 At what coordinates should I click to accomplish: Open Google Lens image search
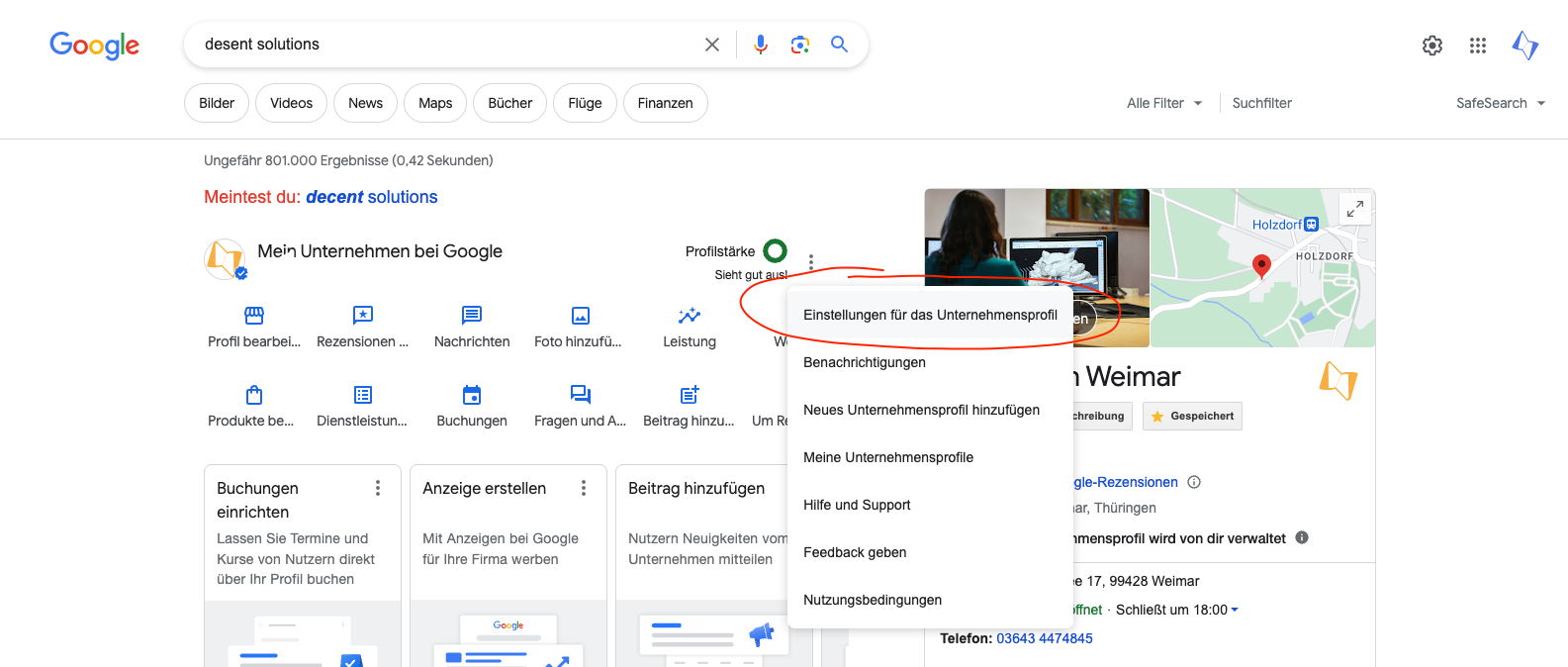799,45
